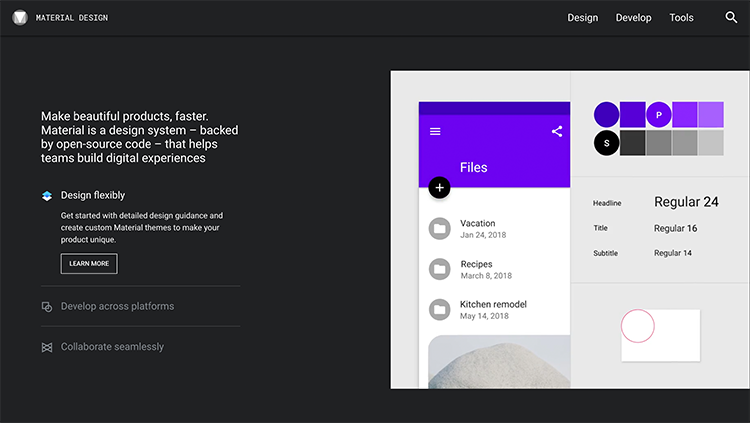This screenshot has width=750, height=423.
Task: Open the Design menu
Action: 583,18
